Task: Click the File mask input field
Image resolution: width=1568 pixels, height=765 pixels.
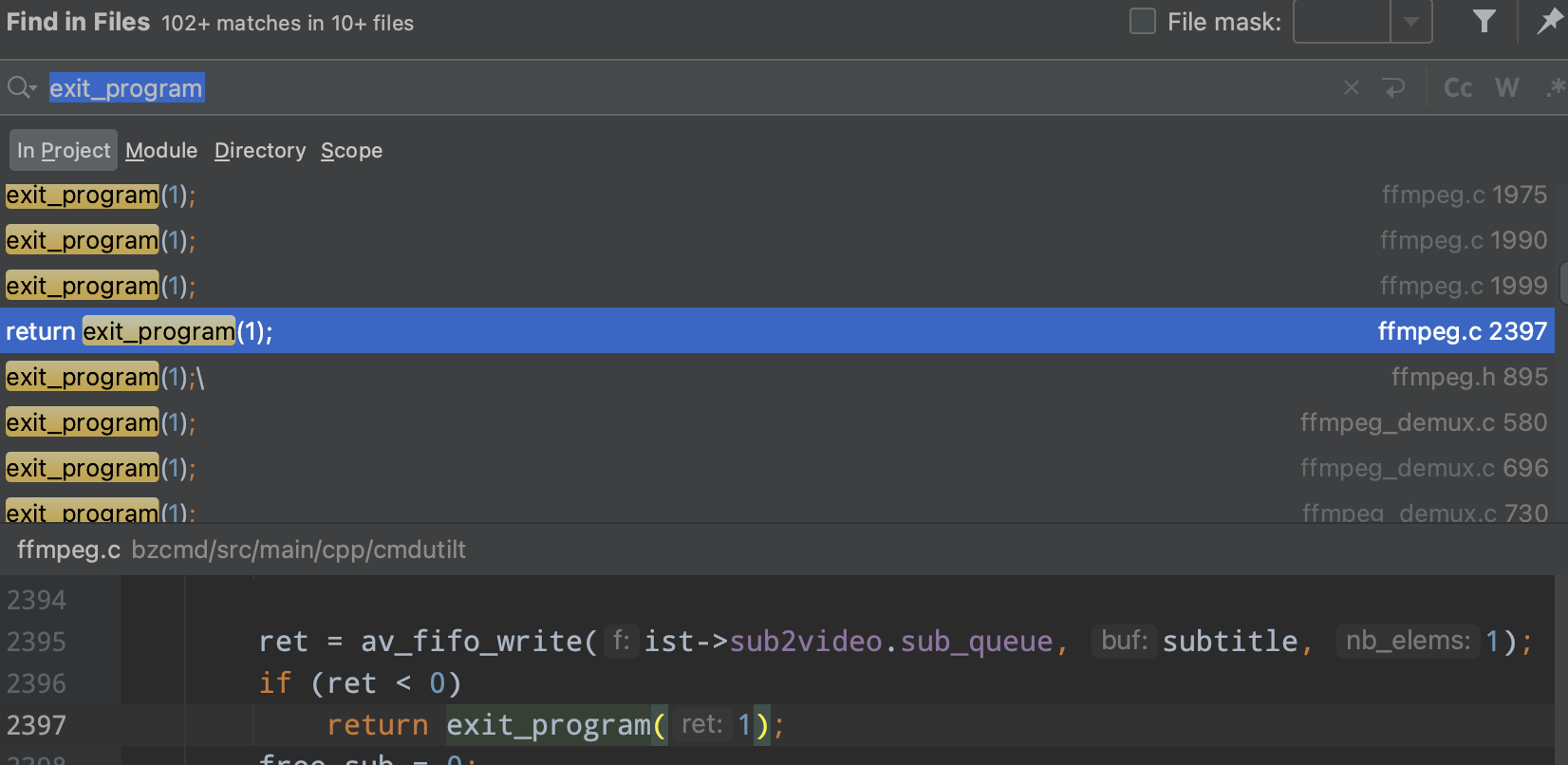Action: click(1342, 21)
